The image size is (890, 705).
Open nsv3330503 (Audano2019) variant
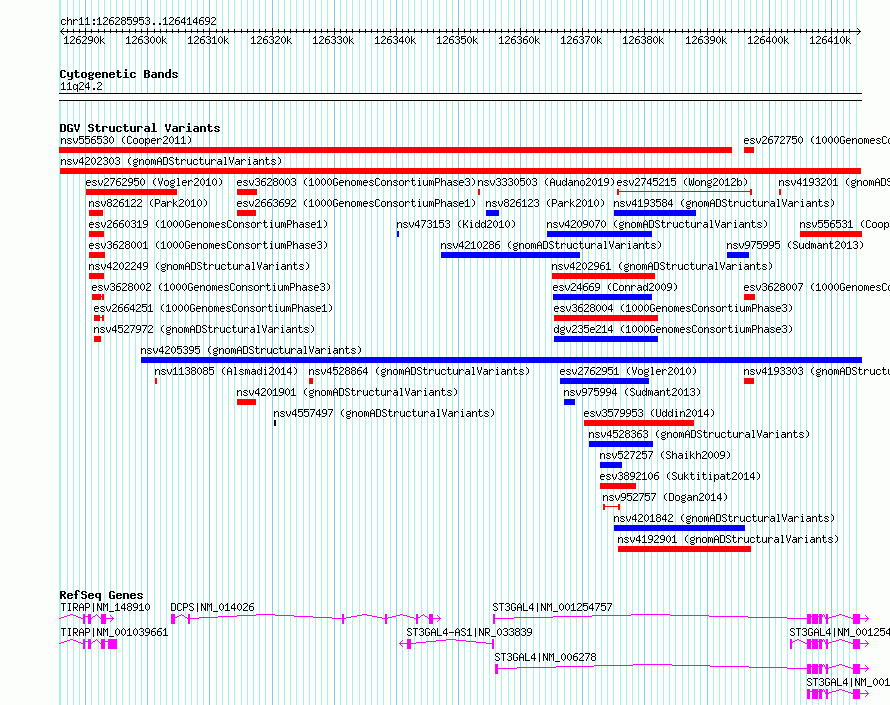pyautogui.click(x=546, y=182)
